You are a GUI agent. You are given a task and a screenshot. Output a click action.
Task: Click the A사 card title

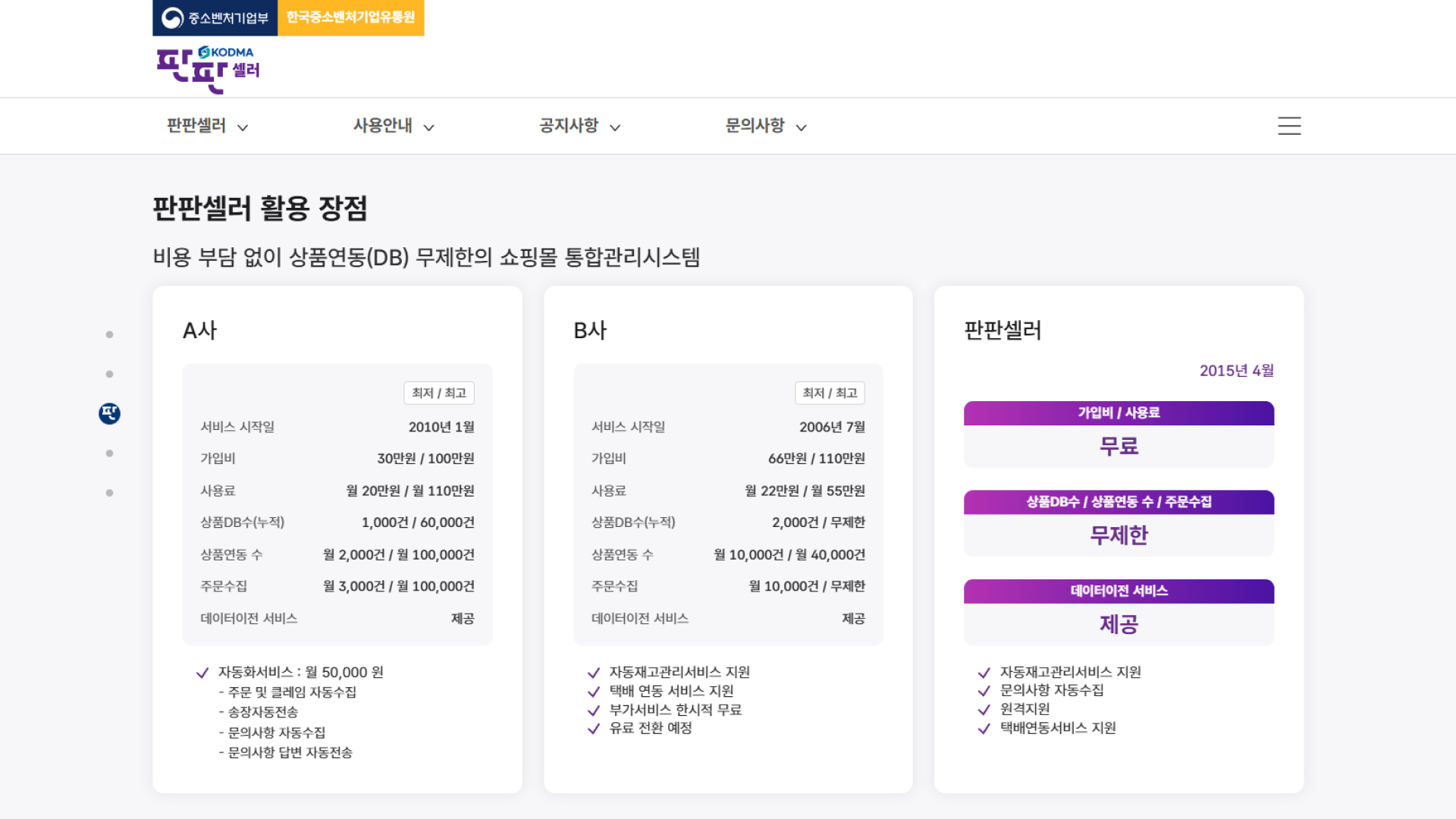click(x=200, y=331)
